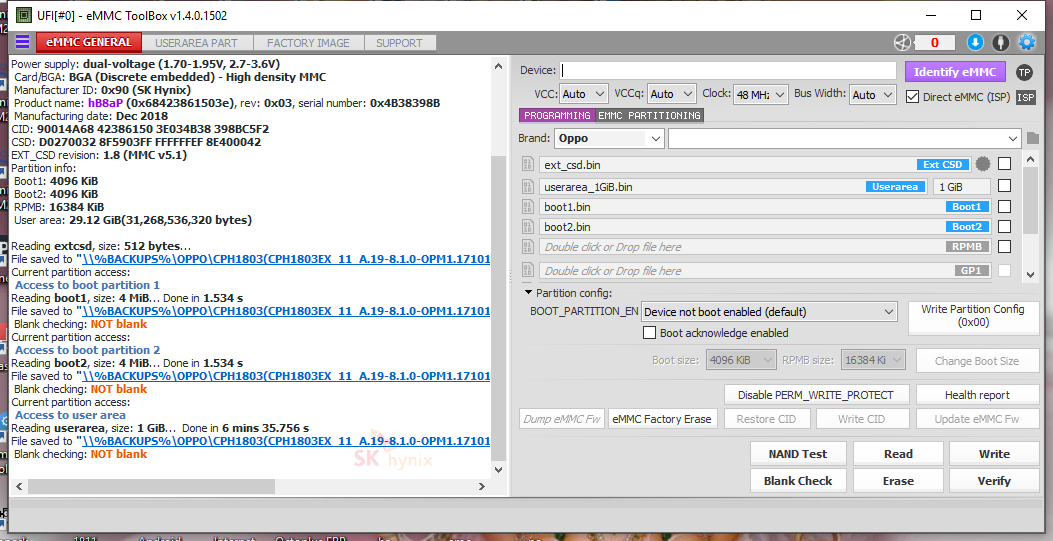Click the Read button
The height and width of the screenshot is (541, 1053).
pos(898,454)
